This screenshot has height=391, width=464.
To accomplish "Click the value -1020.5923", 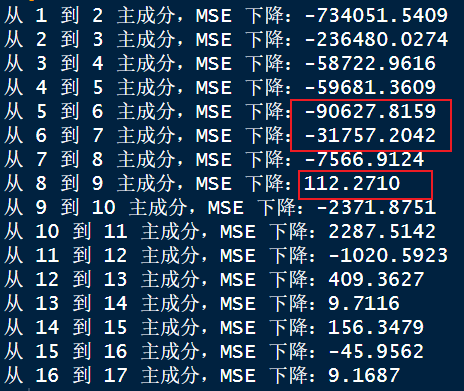I will click(388, 255).
